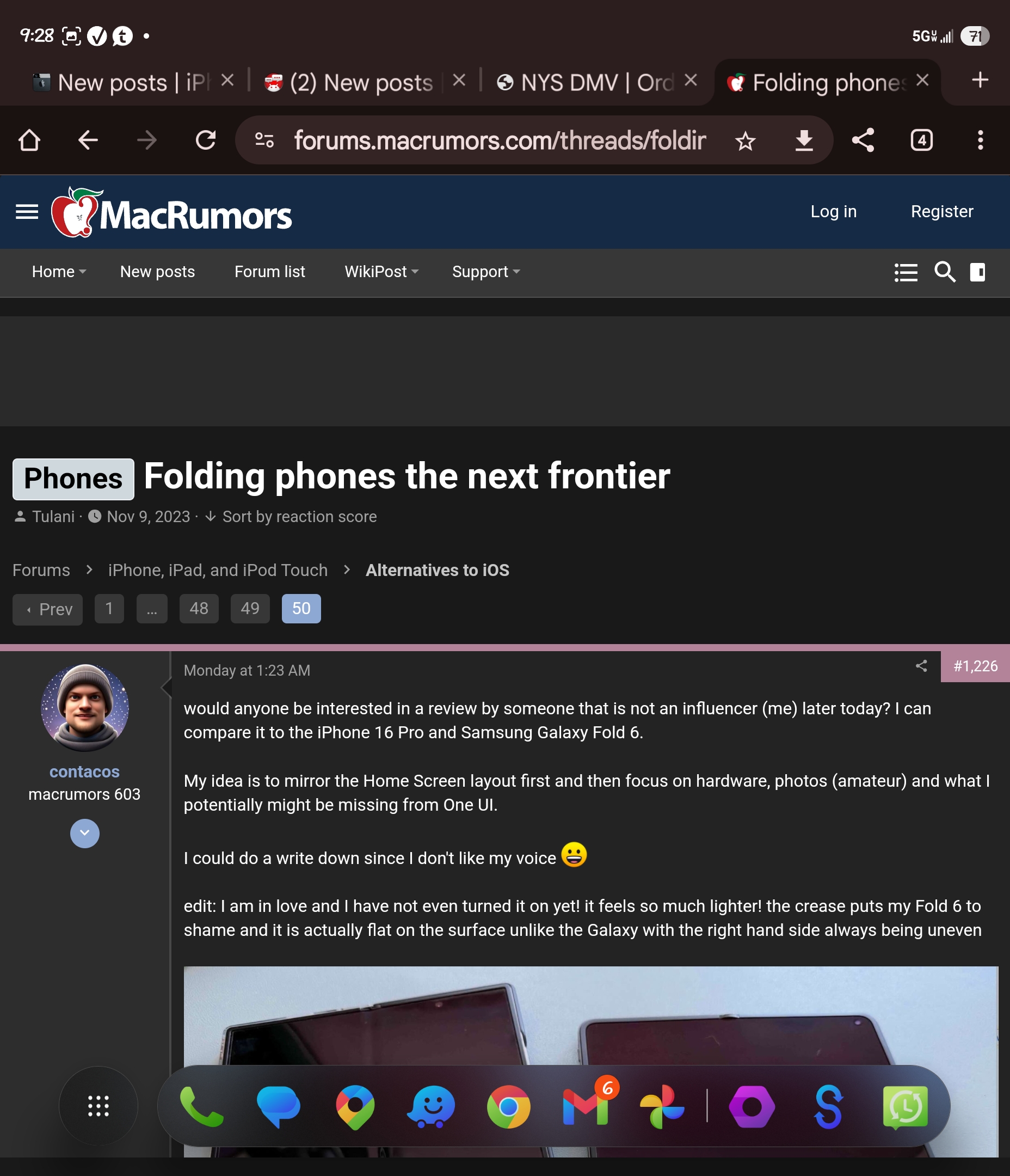The width and height of the screenshot is (1010, 1176).
Task: Reload the page with refresh icon
Action: [x=205, y=140]
